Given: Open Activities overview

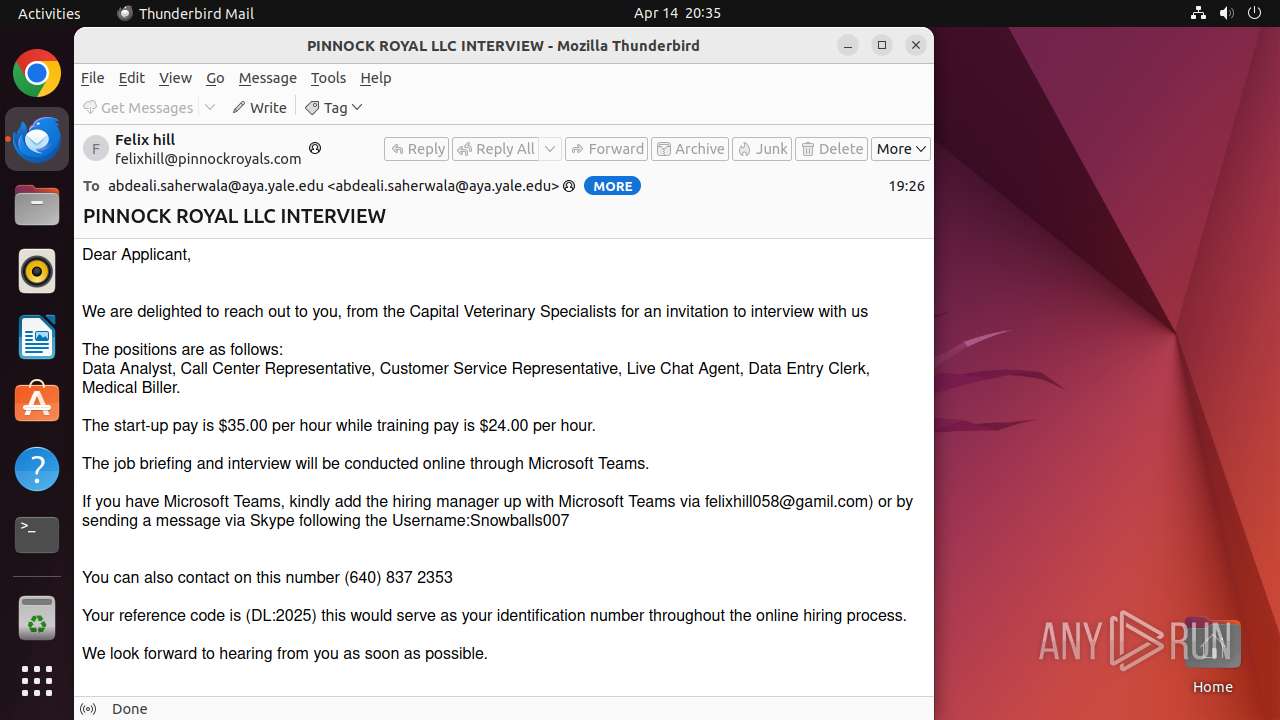Looking at the screenshot, I should (49, 13).
